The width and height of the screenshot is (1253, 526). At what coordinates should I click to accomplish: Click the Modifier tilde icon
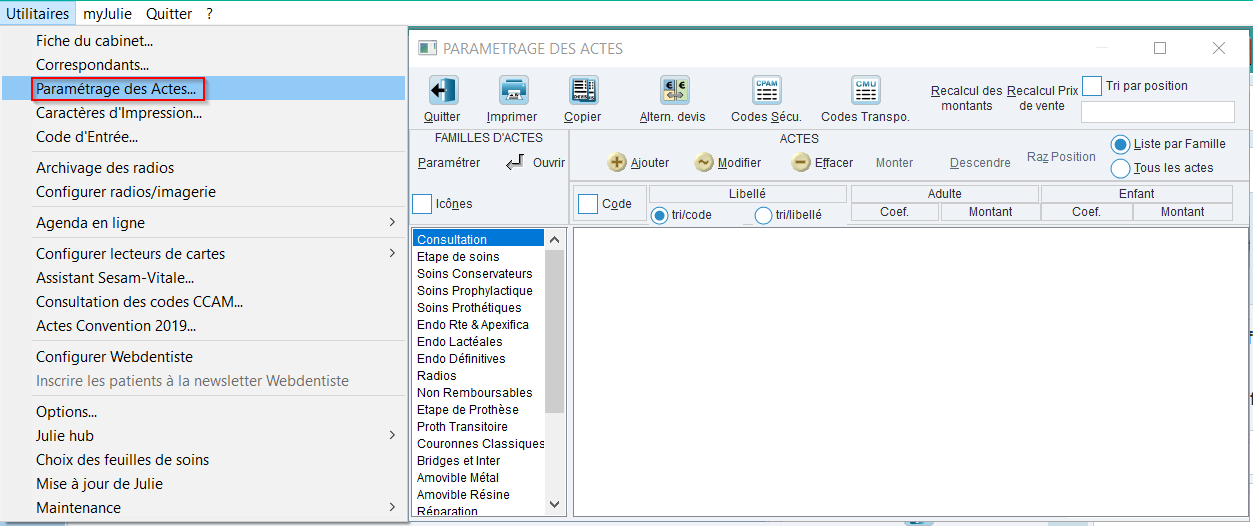coord(704,162)
